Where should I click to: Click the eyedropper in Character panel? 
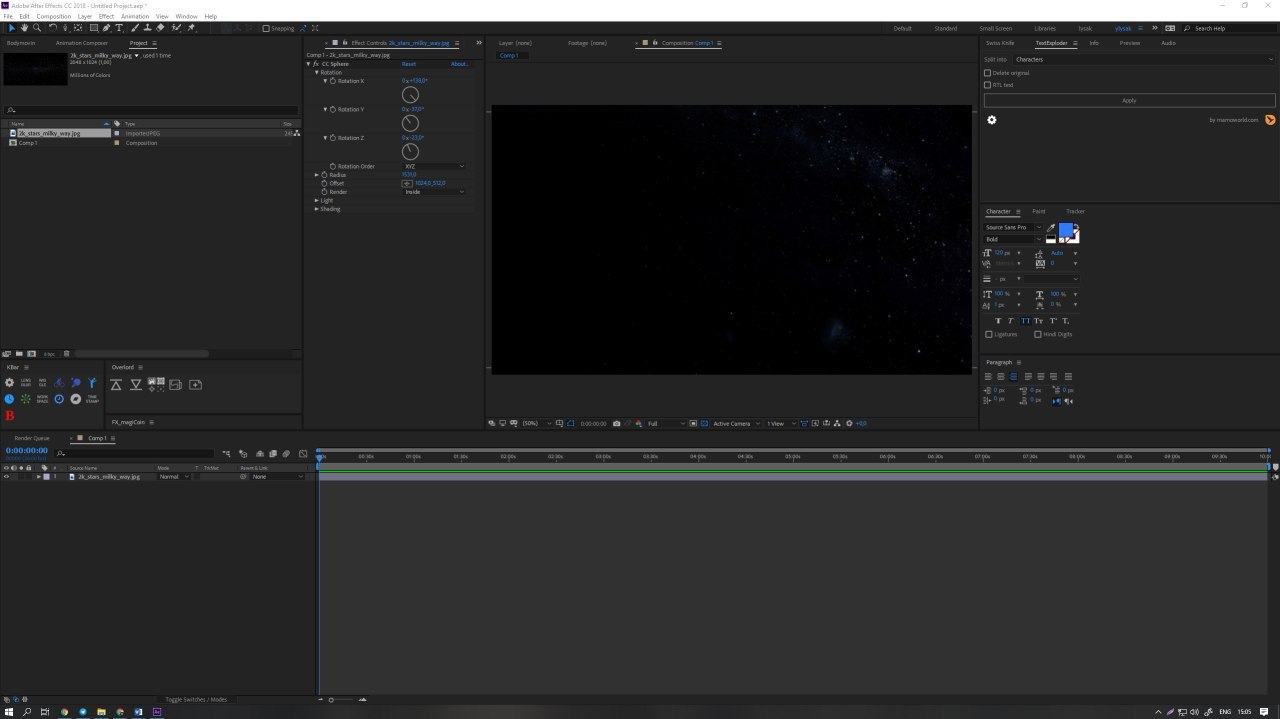pos(1051,228)
